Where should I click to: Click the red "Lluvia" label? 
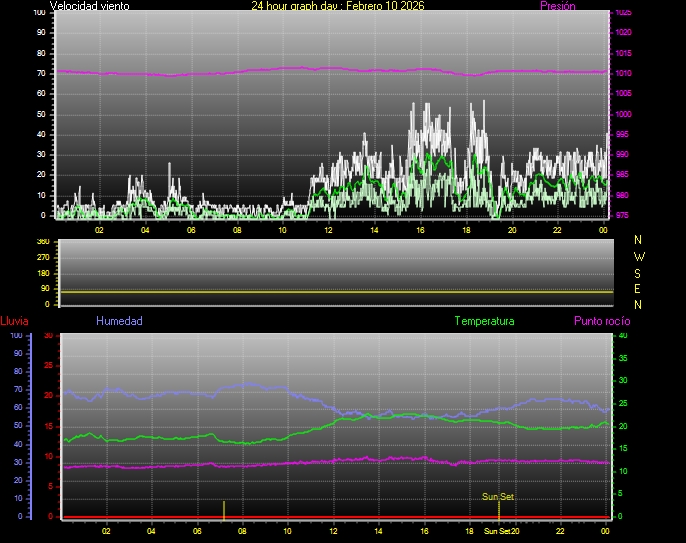pyautogui.click(x=14, y=322)
